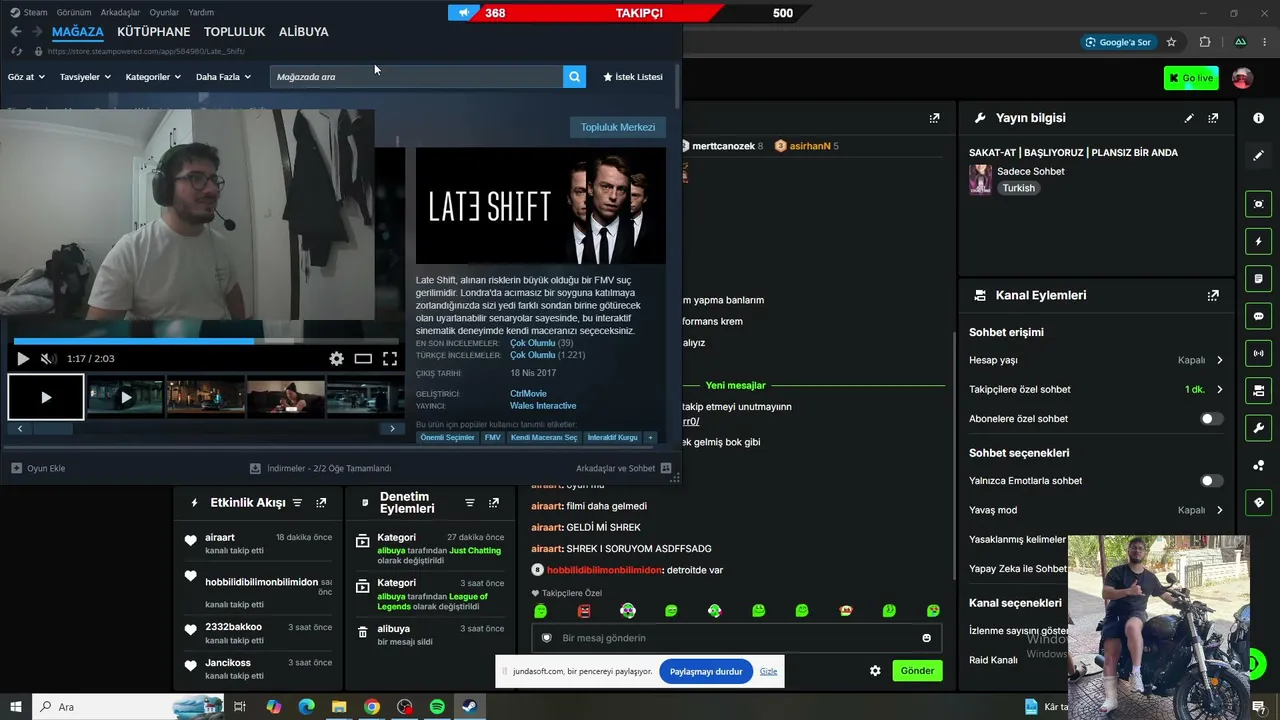This screenshot has width=1280, height=720.
Task: Go back in Steam navigation
Action: [x=16, y=32]
